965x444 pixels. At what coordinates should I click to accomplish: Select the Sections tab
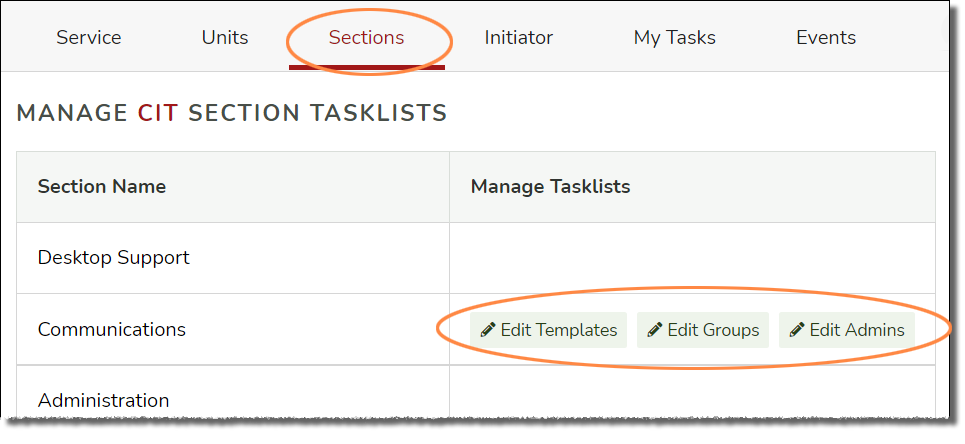click(x=366, y=38)
